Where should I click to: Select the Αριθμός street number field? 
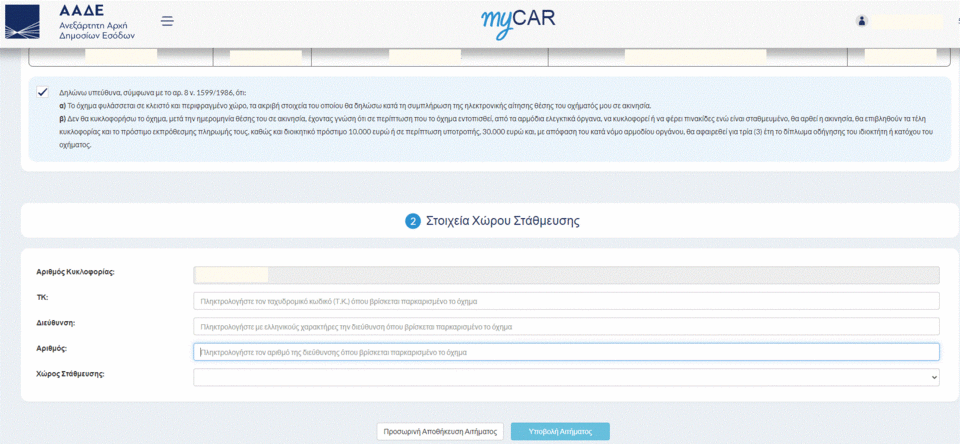(x=566, y=352)
